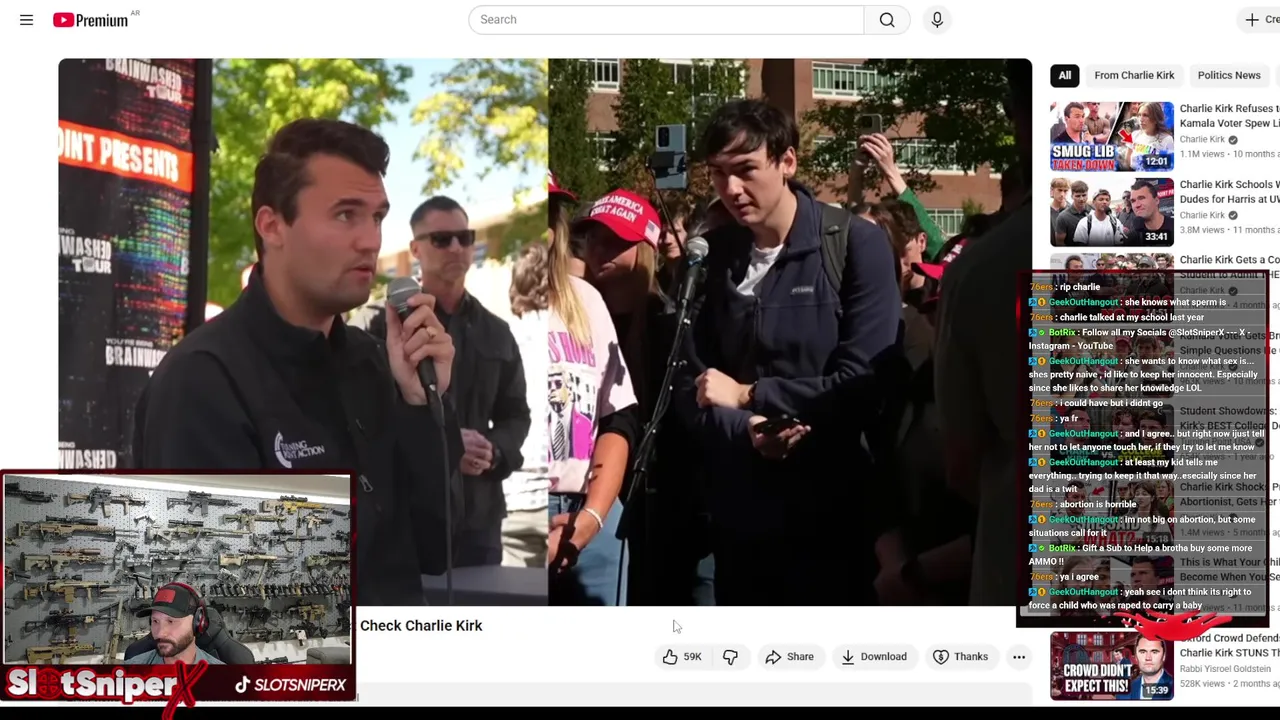Screen dimensions: 1280x720
Task: Select the From Charlie Kirk chip
Action: 1134,75
